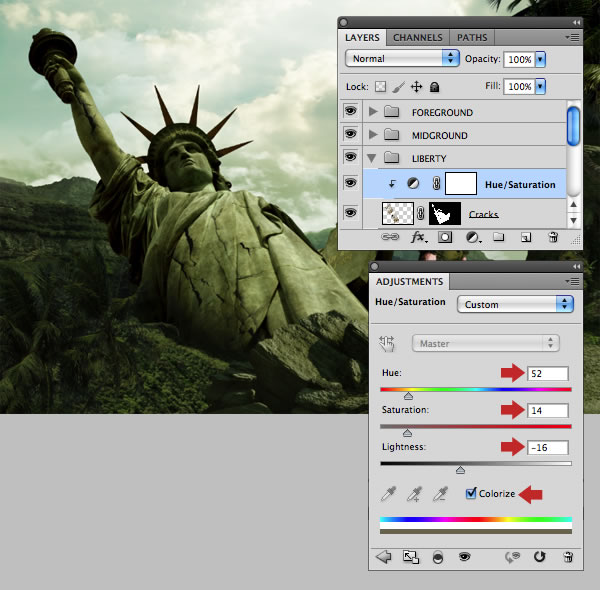Select the Hue/Saturation layer name

click(x=520, y=185)
